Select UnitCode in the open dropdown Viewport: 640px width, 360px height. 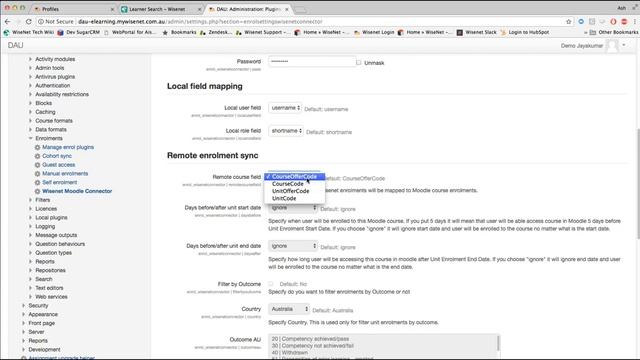pyautogui.click(x=295, y=199)
